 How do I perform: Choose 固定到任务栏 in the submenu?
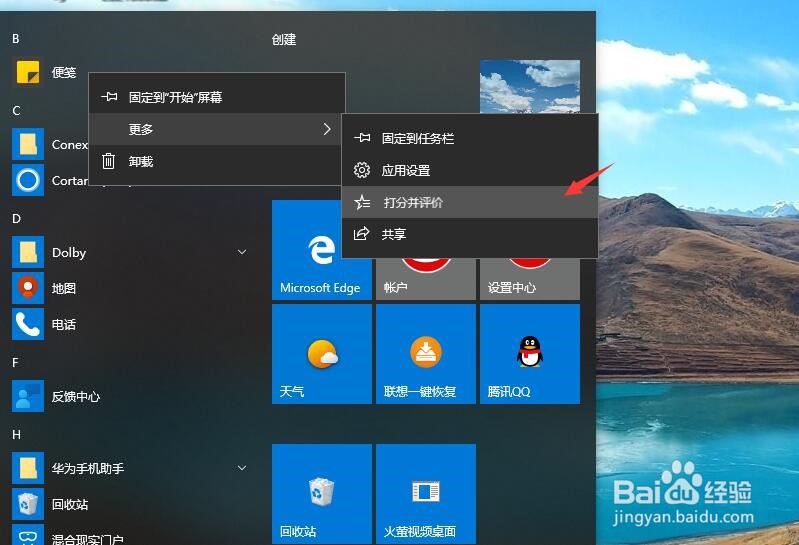click(470, 138)
